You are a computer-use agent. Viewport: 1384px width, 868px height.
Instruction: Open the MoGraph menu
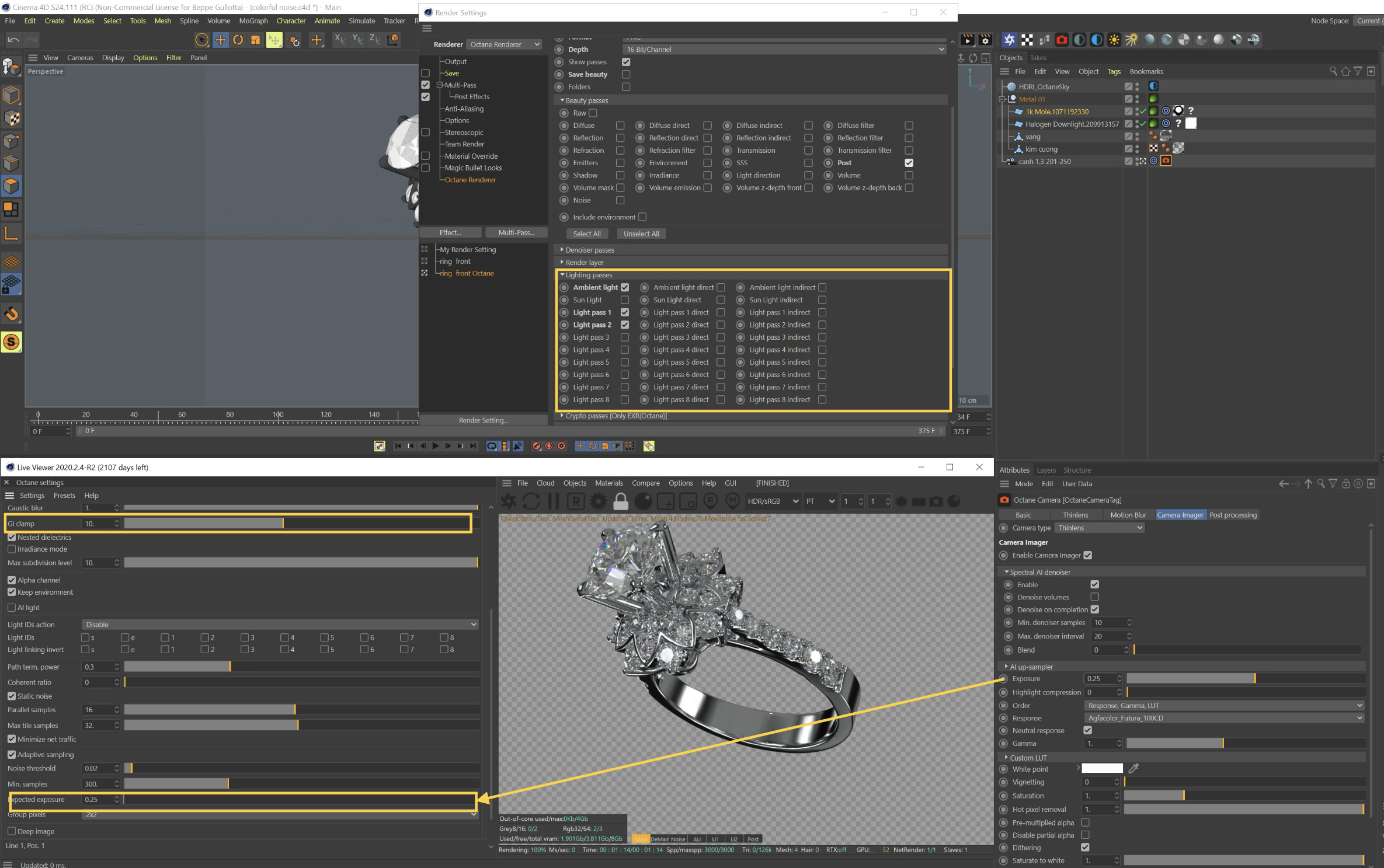253,20
